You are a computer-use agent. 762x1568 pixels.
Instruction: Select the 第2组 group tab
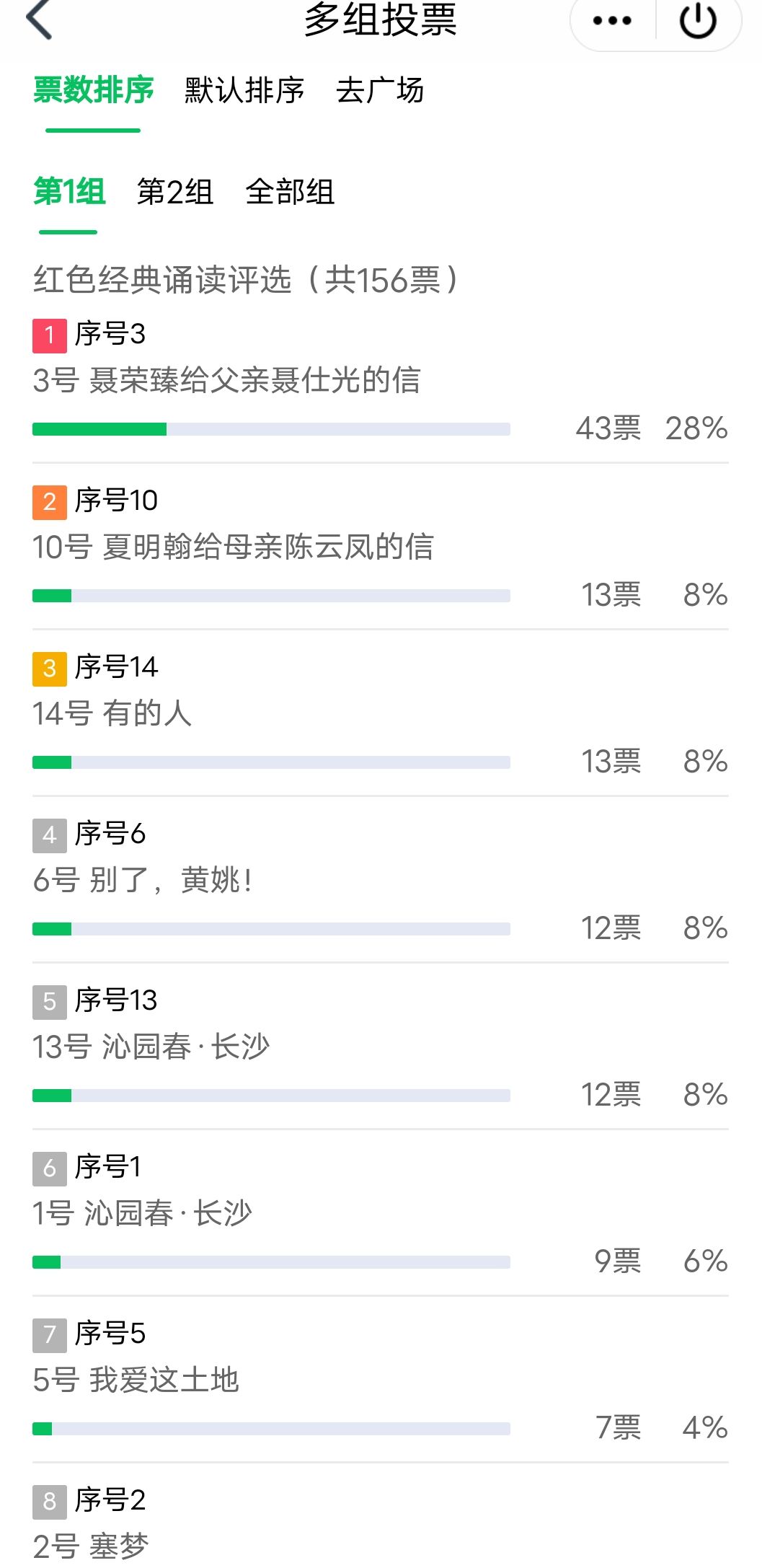175,193
